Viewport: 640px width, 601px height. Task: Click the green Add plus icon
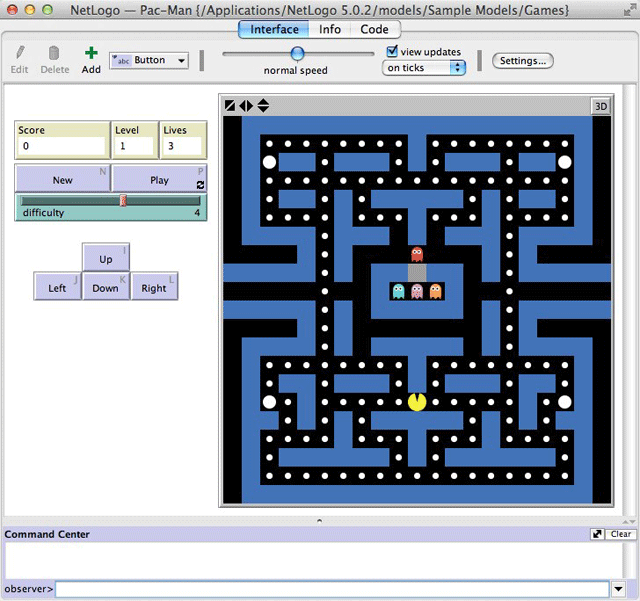91,53
